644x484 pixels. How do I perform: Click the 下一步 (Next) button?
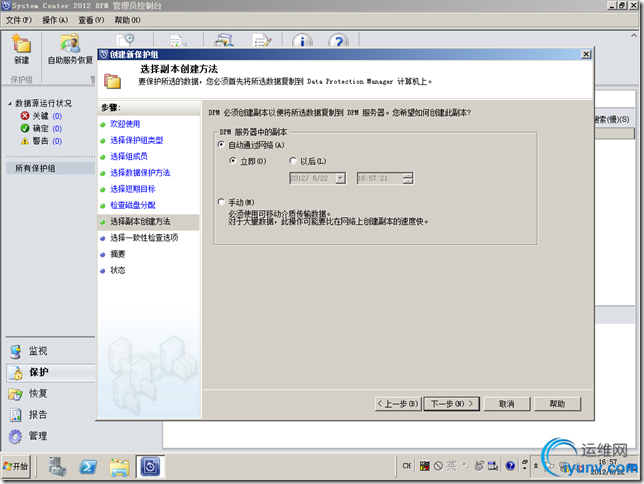pyautogui.click(x=452, y=404)
